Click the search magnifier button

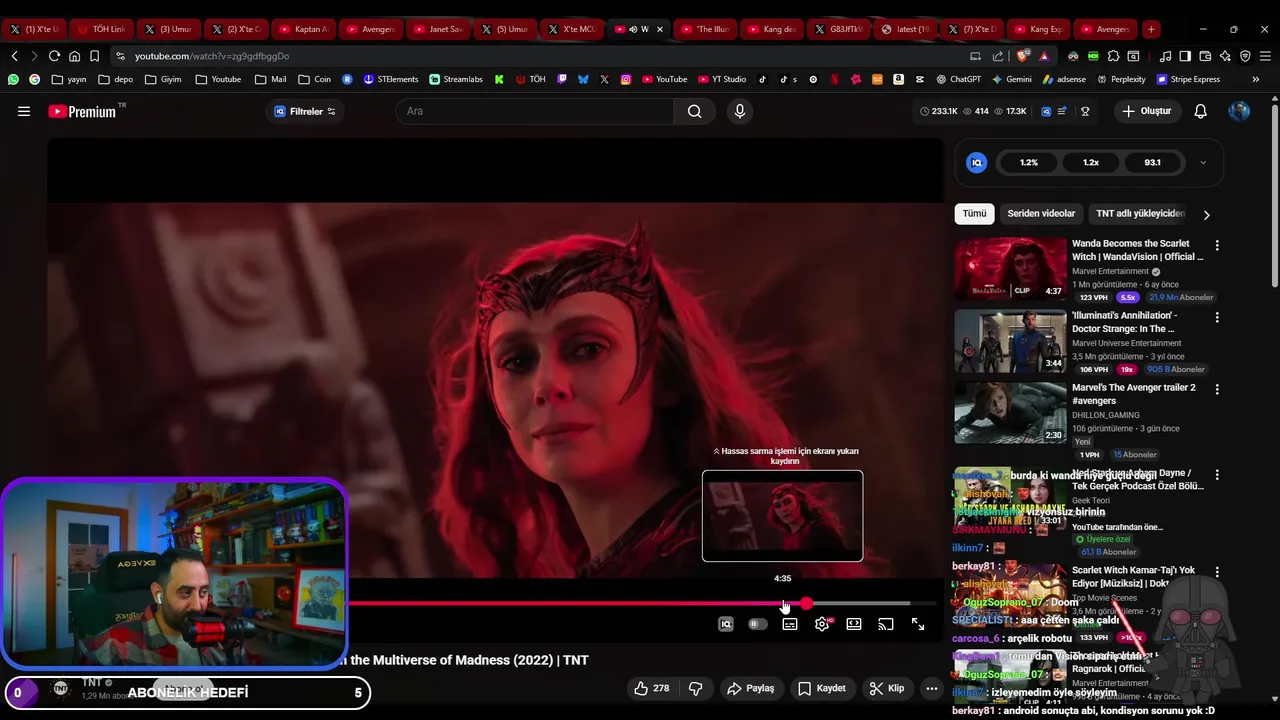695,111
